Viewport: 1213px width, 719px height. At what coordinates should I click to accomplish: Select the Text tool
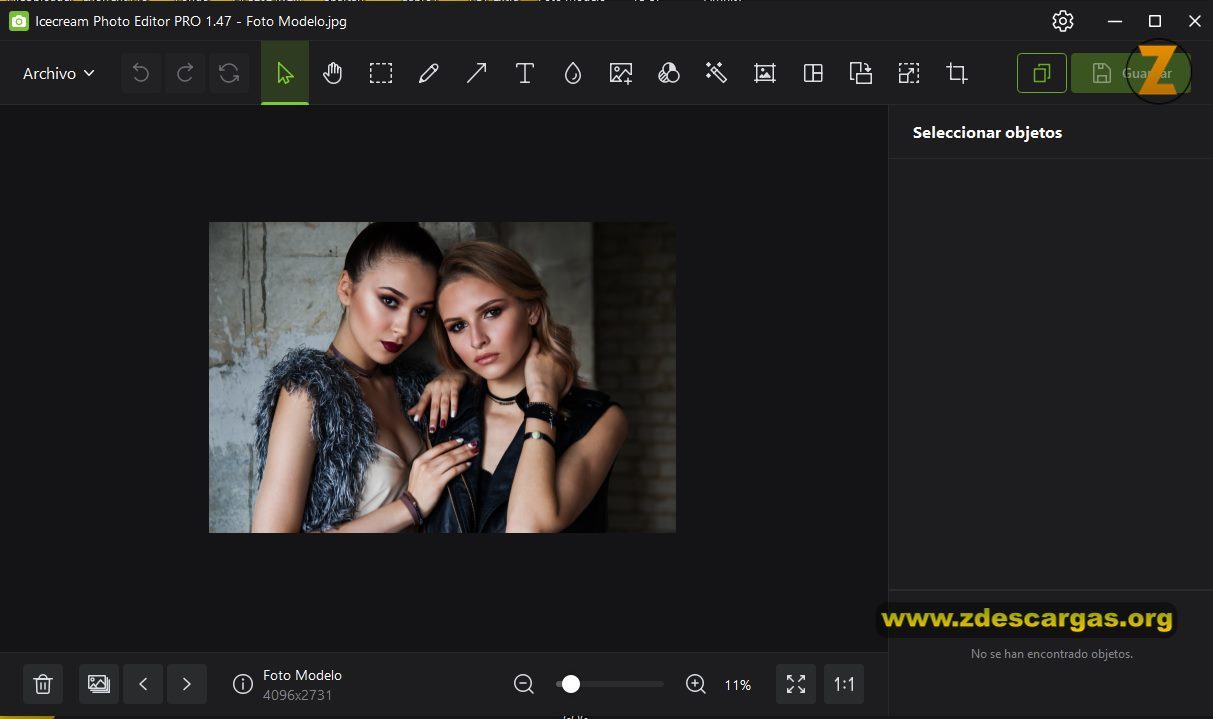tap(525, 73)
